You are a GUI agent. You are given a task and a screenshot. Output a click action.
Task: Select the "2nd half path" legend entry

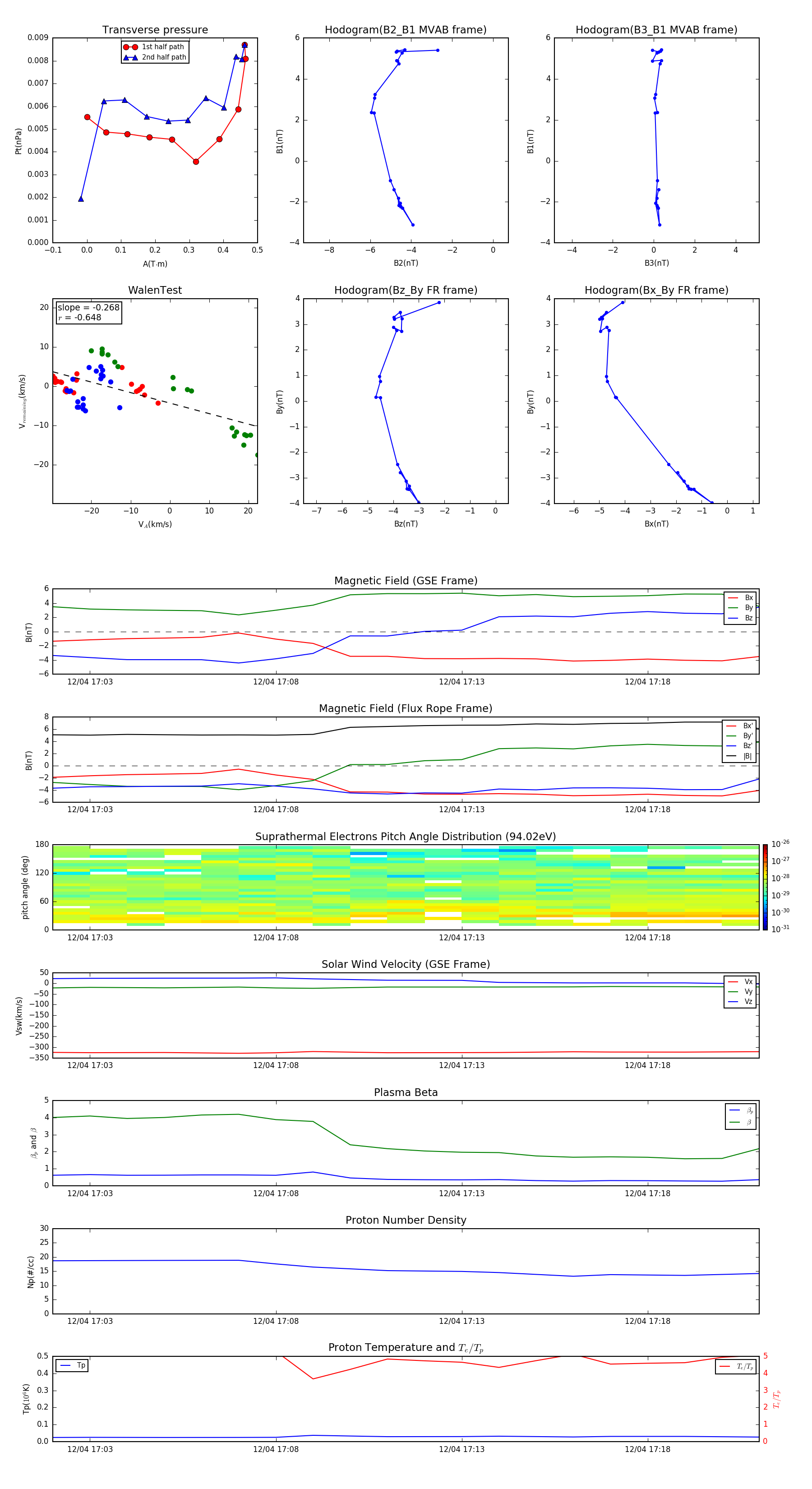coord(155,57)
